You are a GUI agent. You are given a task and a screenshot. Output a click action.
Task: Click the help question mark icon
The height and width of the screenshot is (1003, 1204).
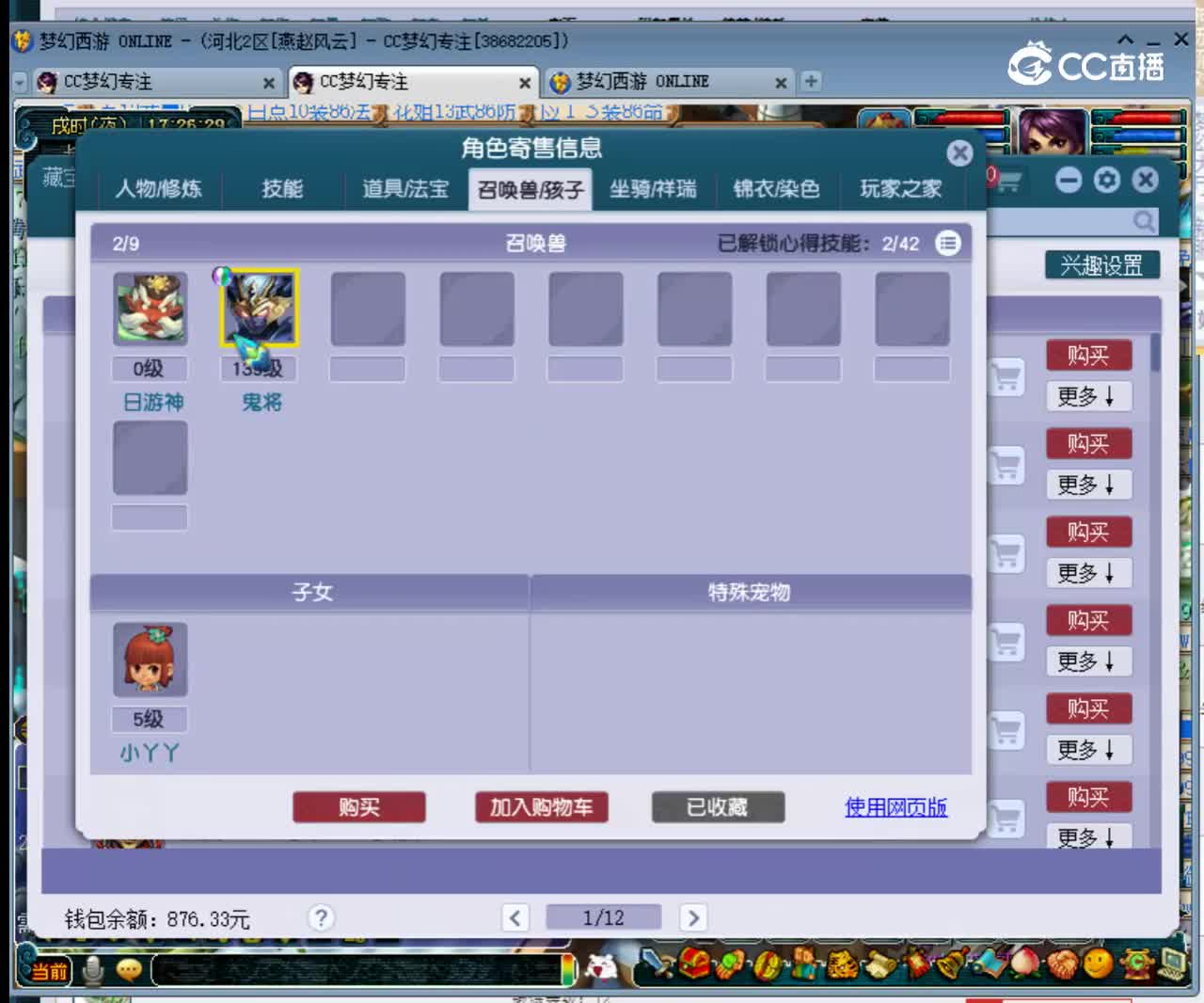click(x=321, y=917)
